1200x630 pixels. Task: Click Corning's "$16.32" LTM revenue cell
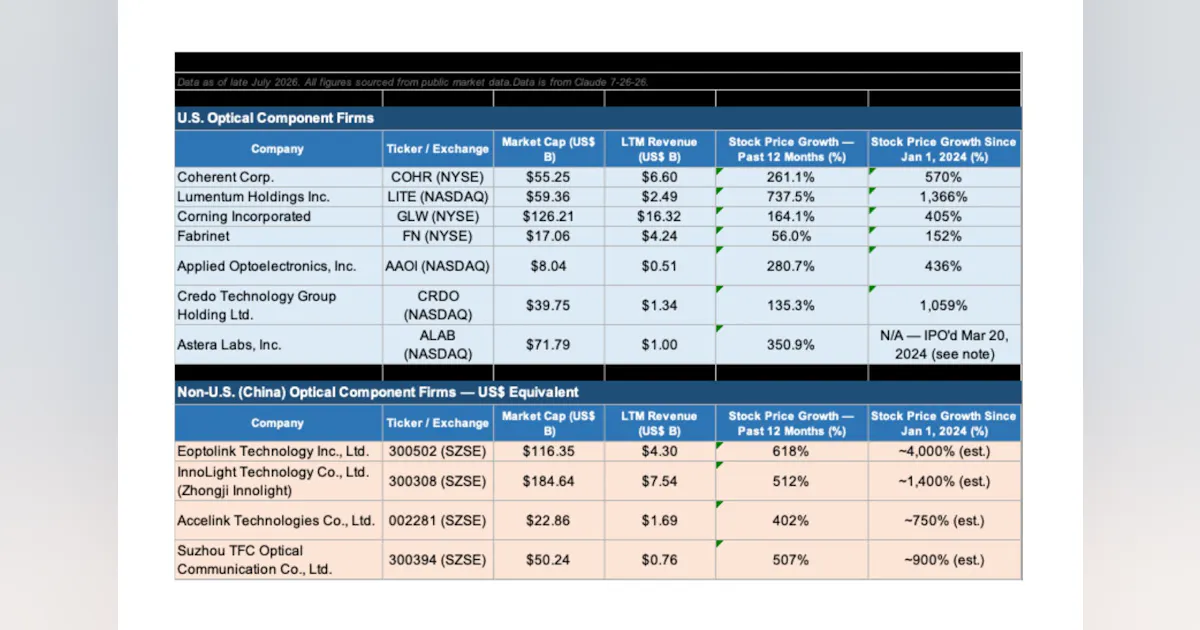pos(660,216)
